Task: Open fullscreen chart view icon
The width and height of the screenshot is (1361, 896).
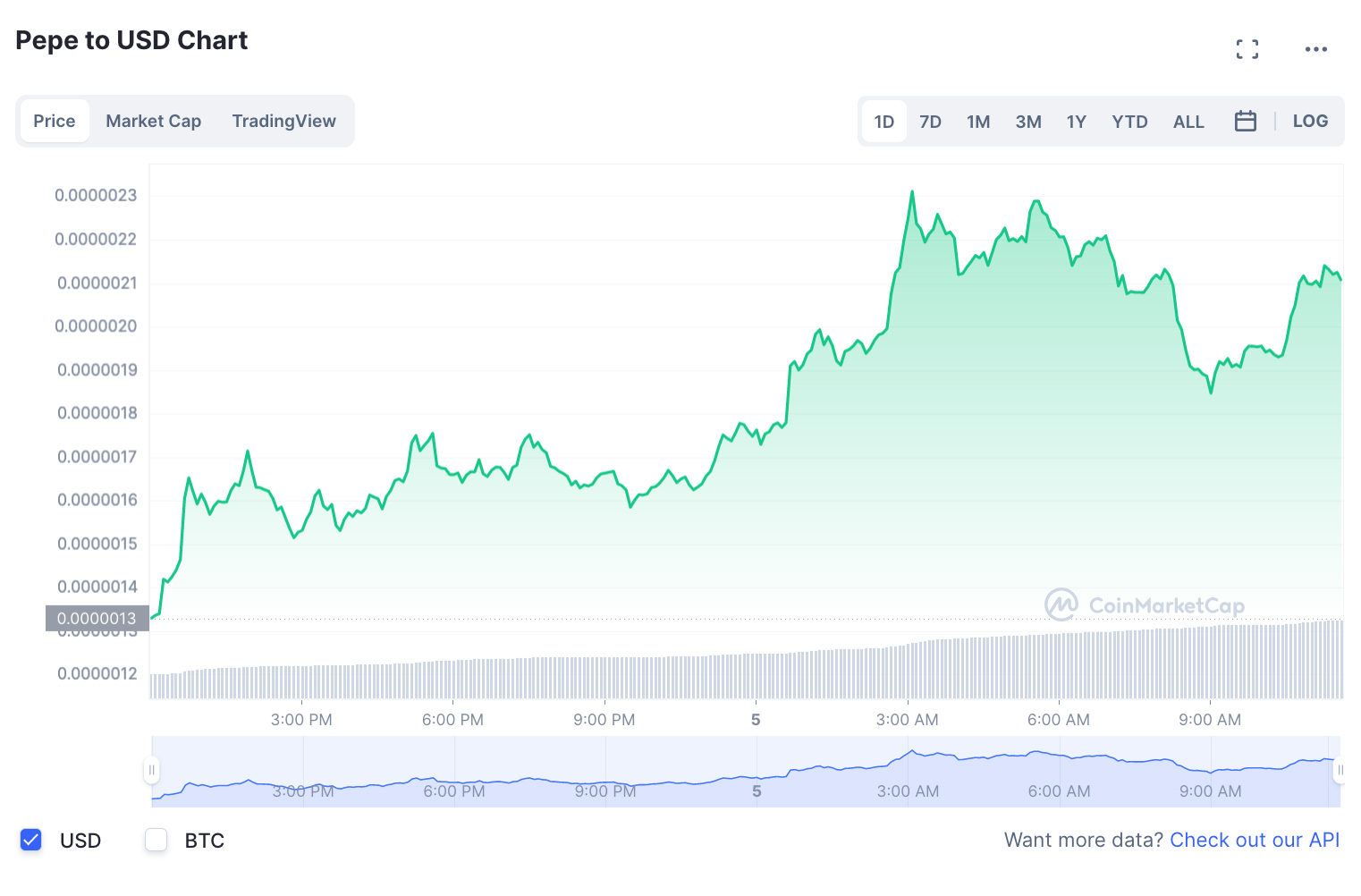Action: coord(1247,49)
